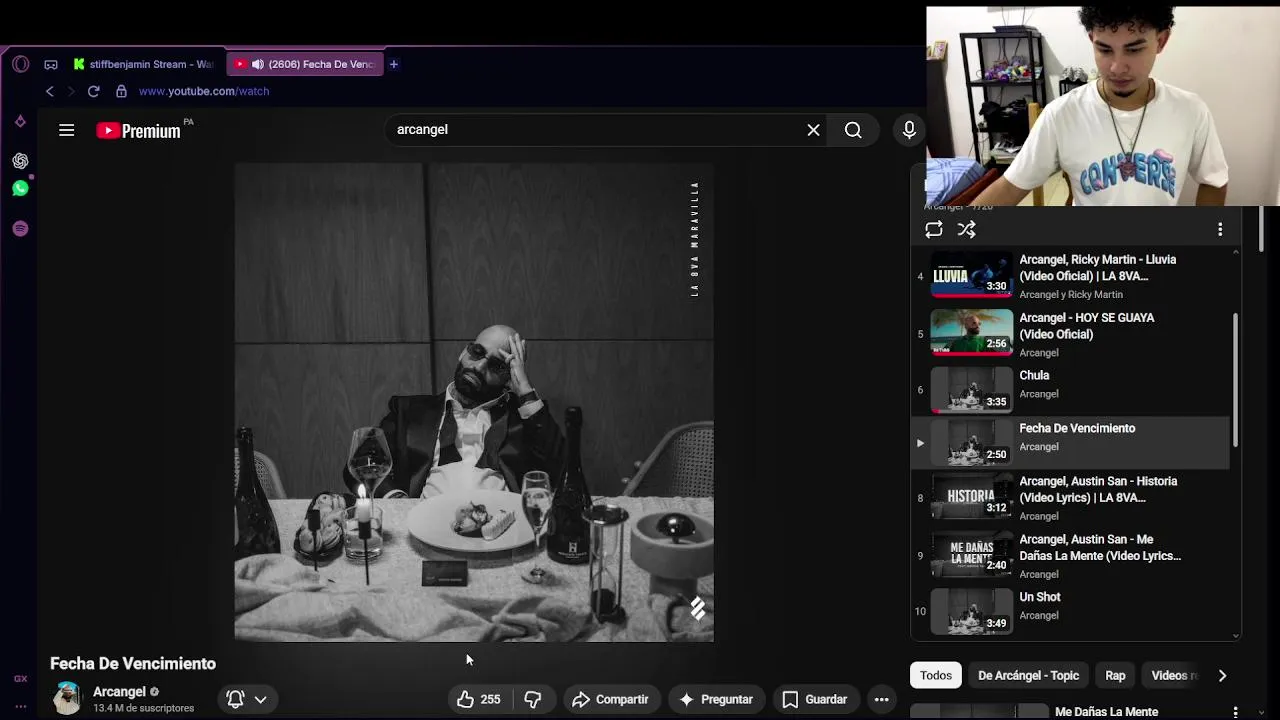Image resolution: width=1280 pixels, height=720 pixels.
Task: Show more filter chips with arrow
Action: coord(1222,675)
